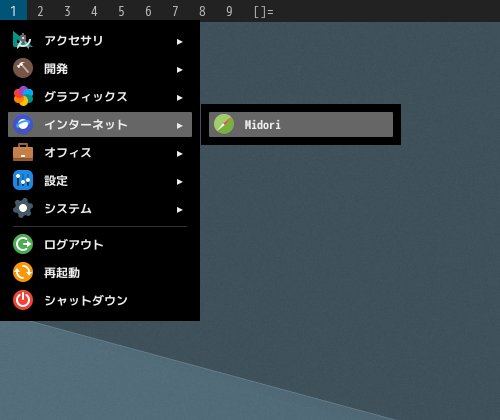This screenshot has height=420, width=500.
Task: Click the []= layout indicator
Action: point(263,12)
